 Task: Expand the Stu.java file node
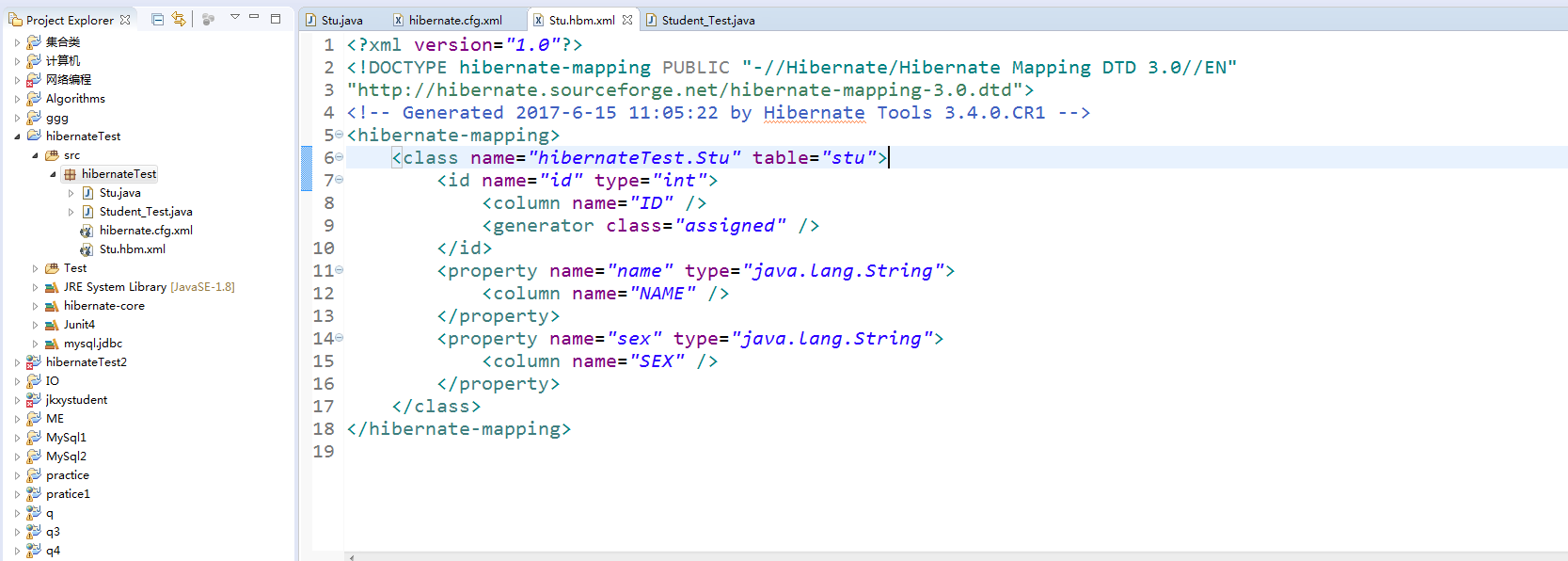[71, 193]
